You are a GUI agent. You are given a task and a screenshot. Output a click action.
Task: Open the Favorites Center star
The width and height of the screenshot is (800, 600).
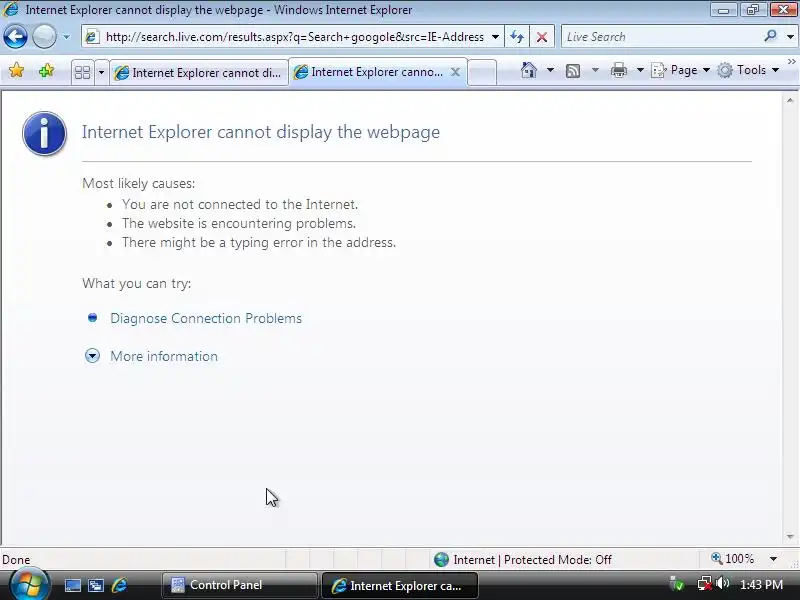pos(16,70)
